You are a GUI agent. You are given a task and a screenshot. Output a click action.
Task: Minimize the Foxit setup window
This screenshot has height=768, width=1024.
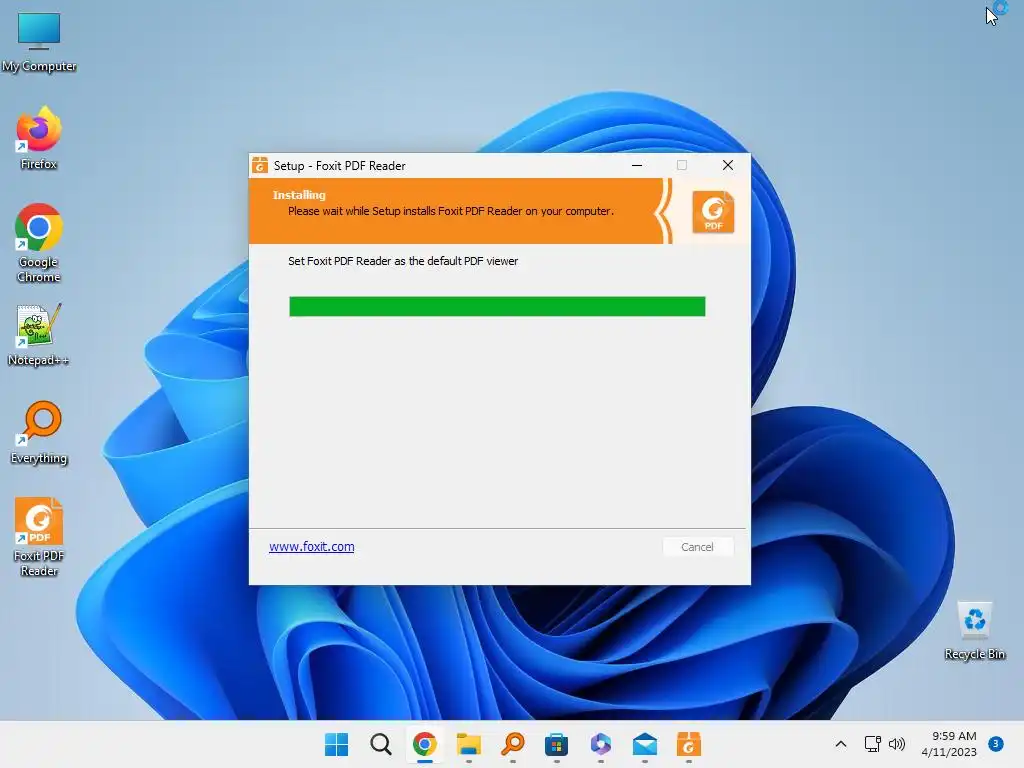pyautogui.click(x=637, y=165)
